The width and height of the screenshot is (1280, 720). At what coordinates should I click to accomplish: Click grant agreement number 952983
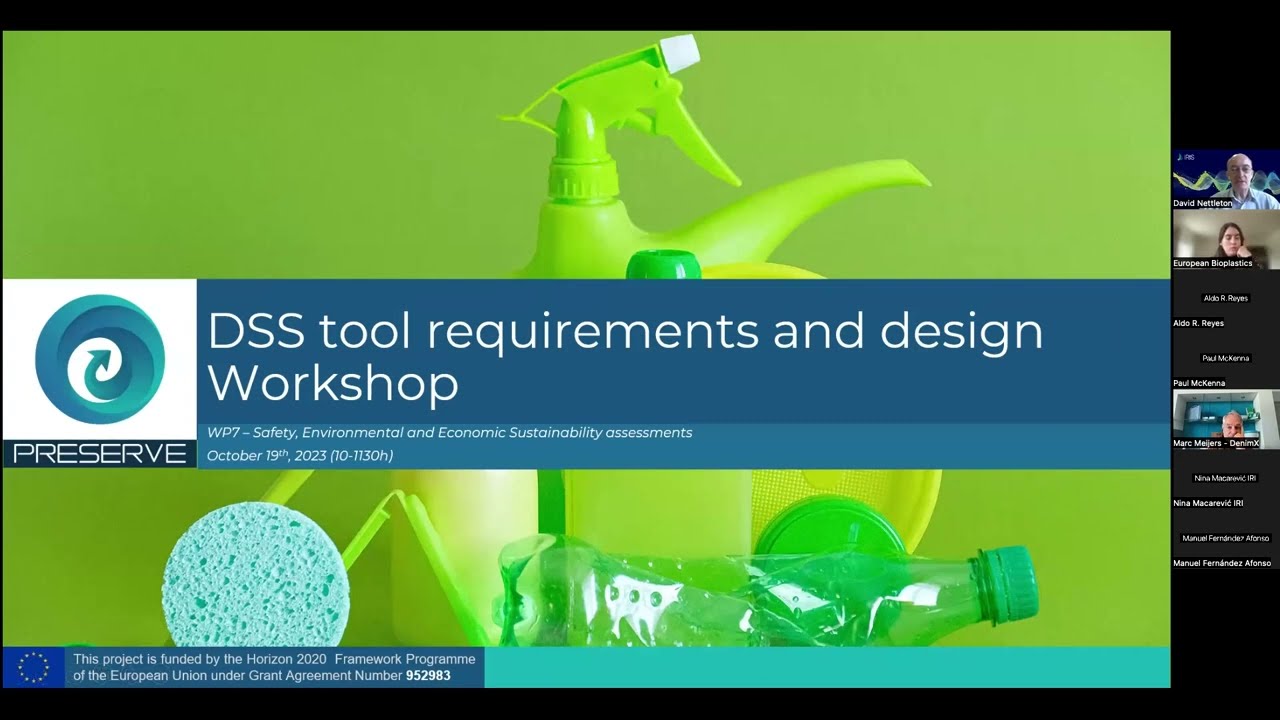click(428, 676)
